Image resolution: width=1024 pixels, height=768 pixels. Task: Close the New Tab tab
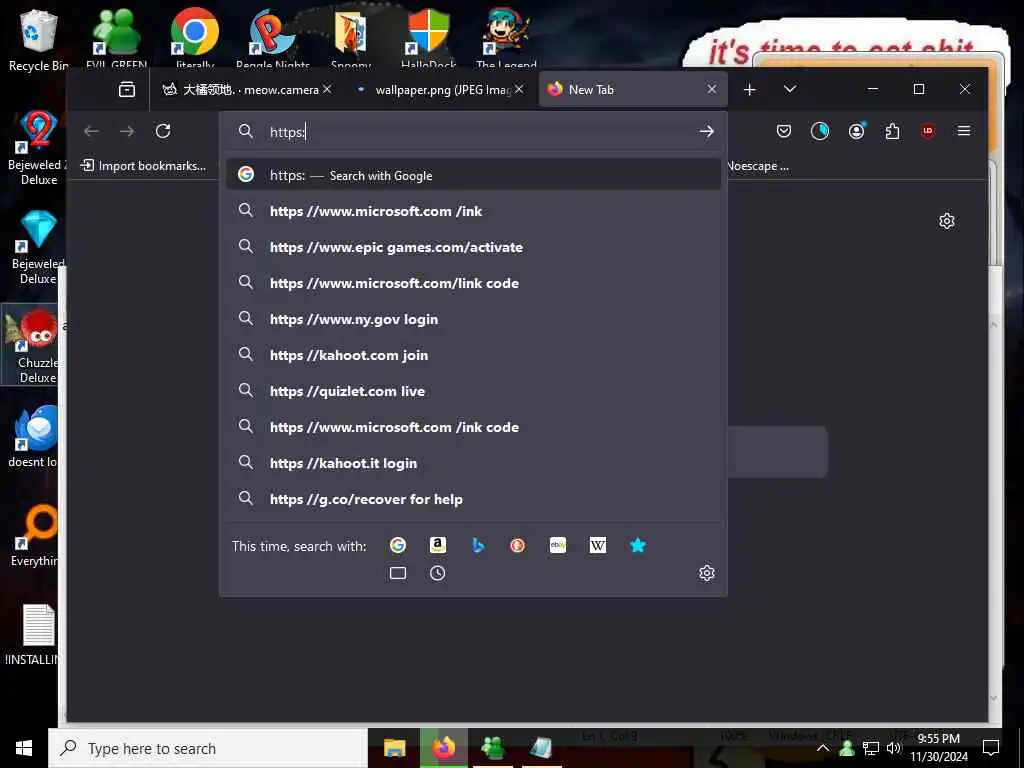[712, 89]
